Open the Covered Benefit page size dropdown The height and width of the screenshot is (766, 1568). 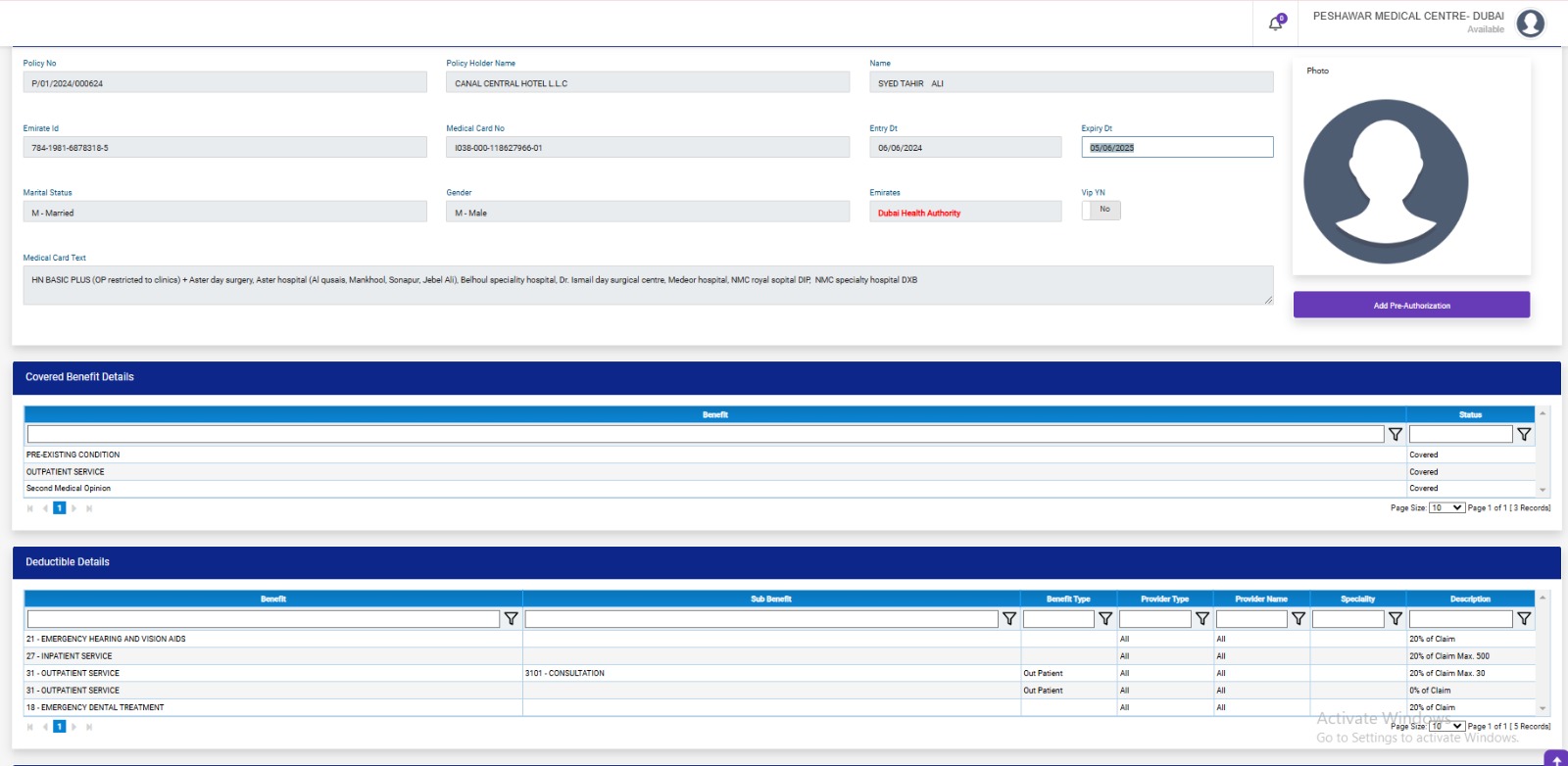(1446, 508)
